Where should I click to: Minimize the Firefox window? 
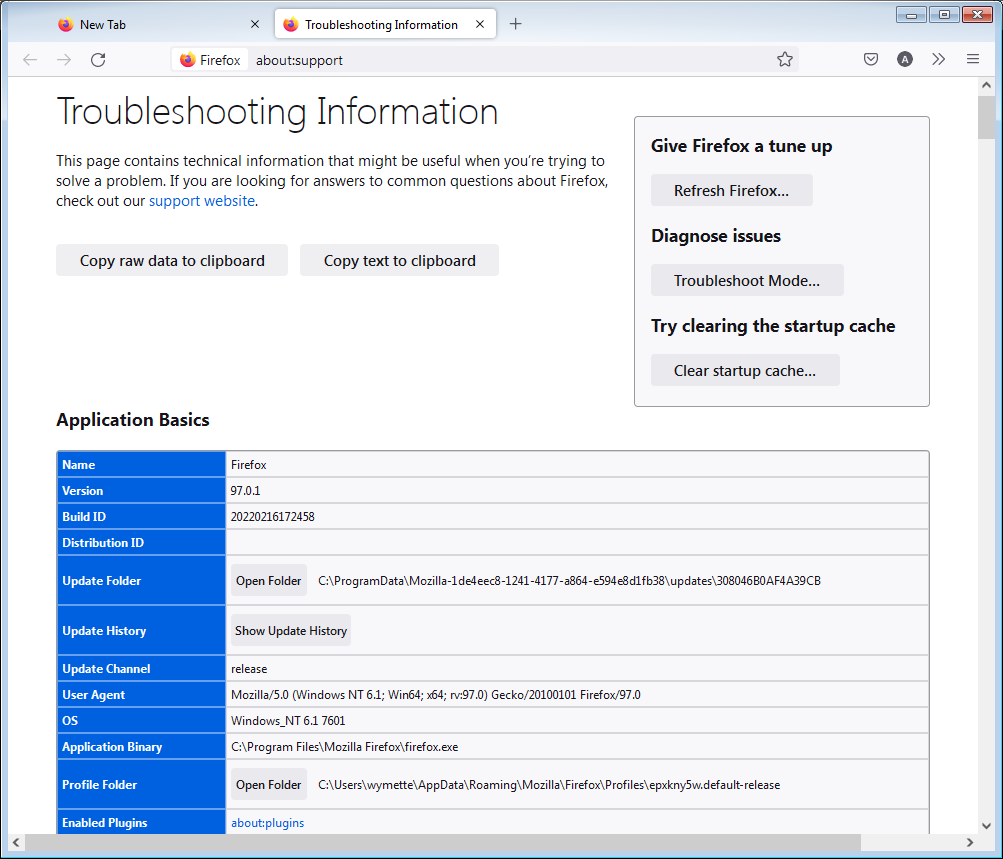tap(912, 14)
